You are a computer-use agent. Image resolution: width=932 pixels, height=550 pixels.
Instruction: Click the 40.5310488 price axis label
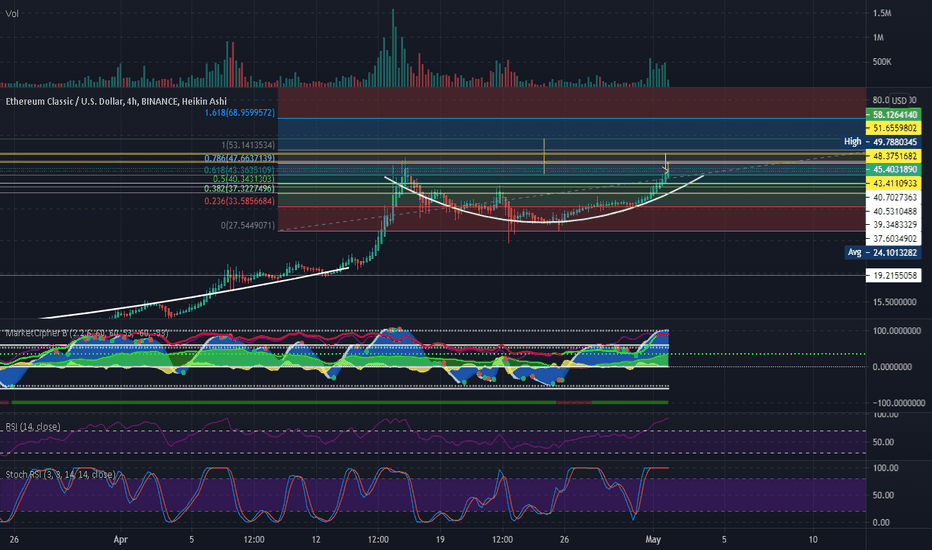pyautogui.click(x=893, y=211)
